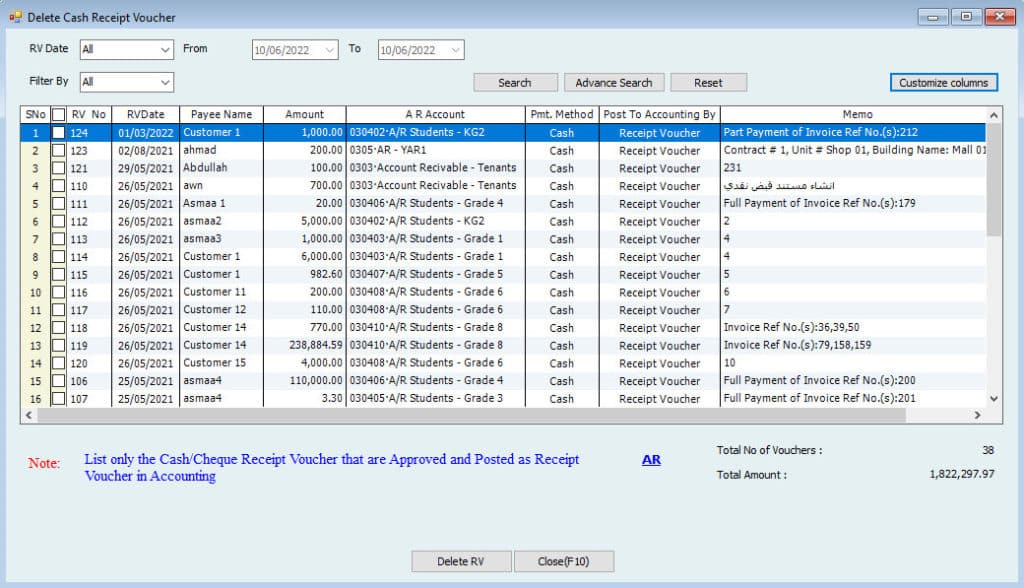Image resolution: width=1024 pixels, height=588 pixels.
Task: Open Advance Search
Action: [x=613, y=83]
